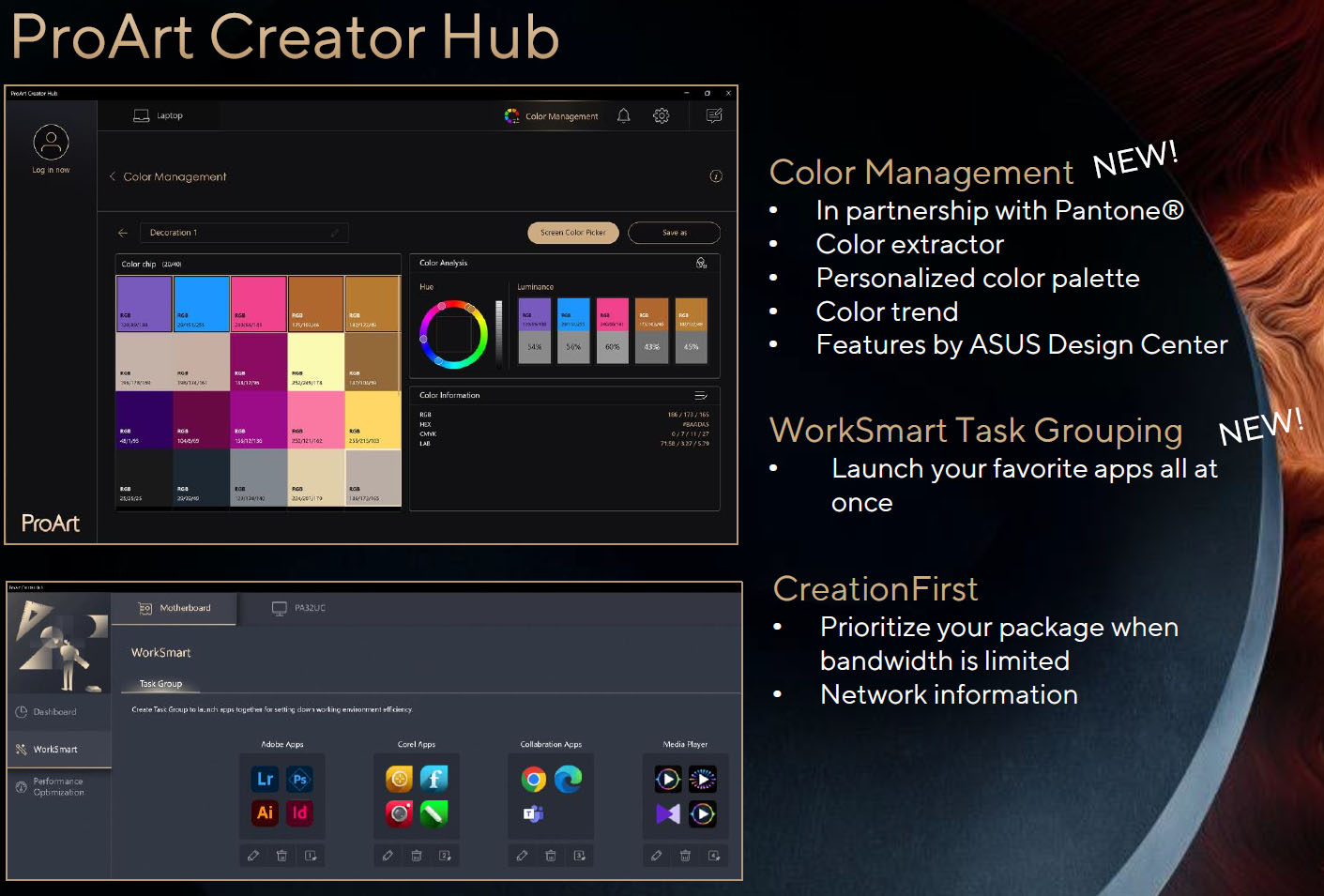Image resolution: width=1324 pixels, height=896 pixels.
Task: Delete the Media Player task group
Action: (685, 856)
